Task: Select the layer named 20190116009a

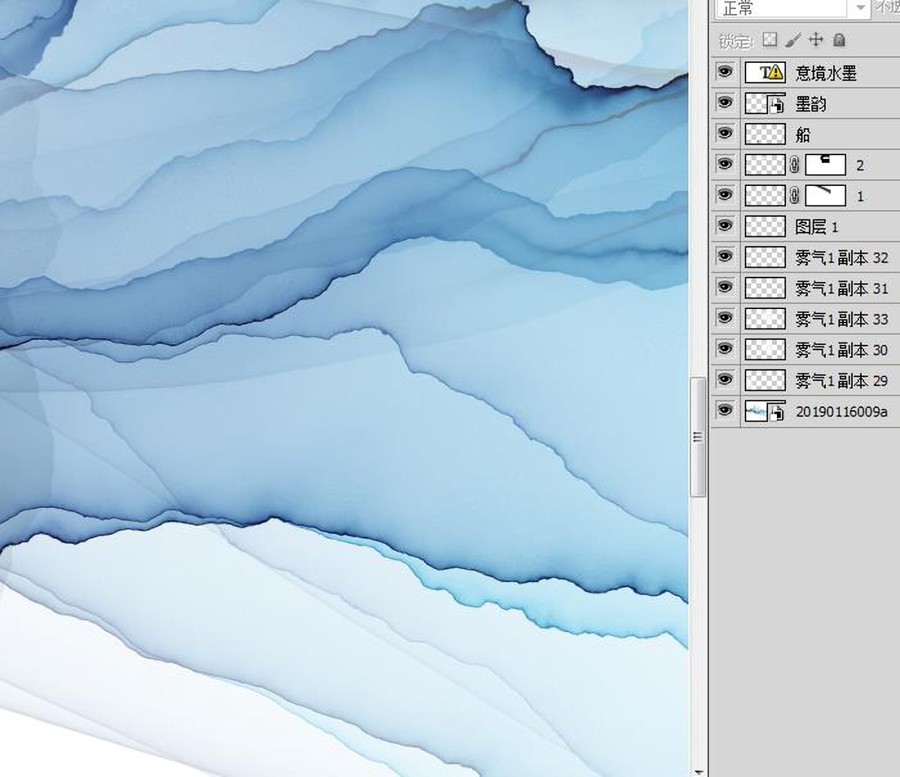Action: [841, 411]
